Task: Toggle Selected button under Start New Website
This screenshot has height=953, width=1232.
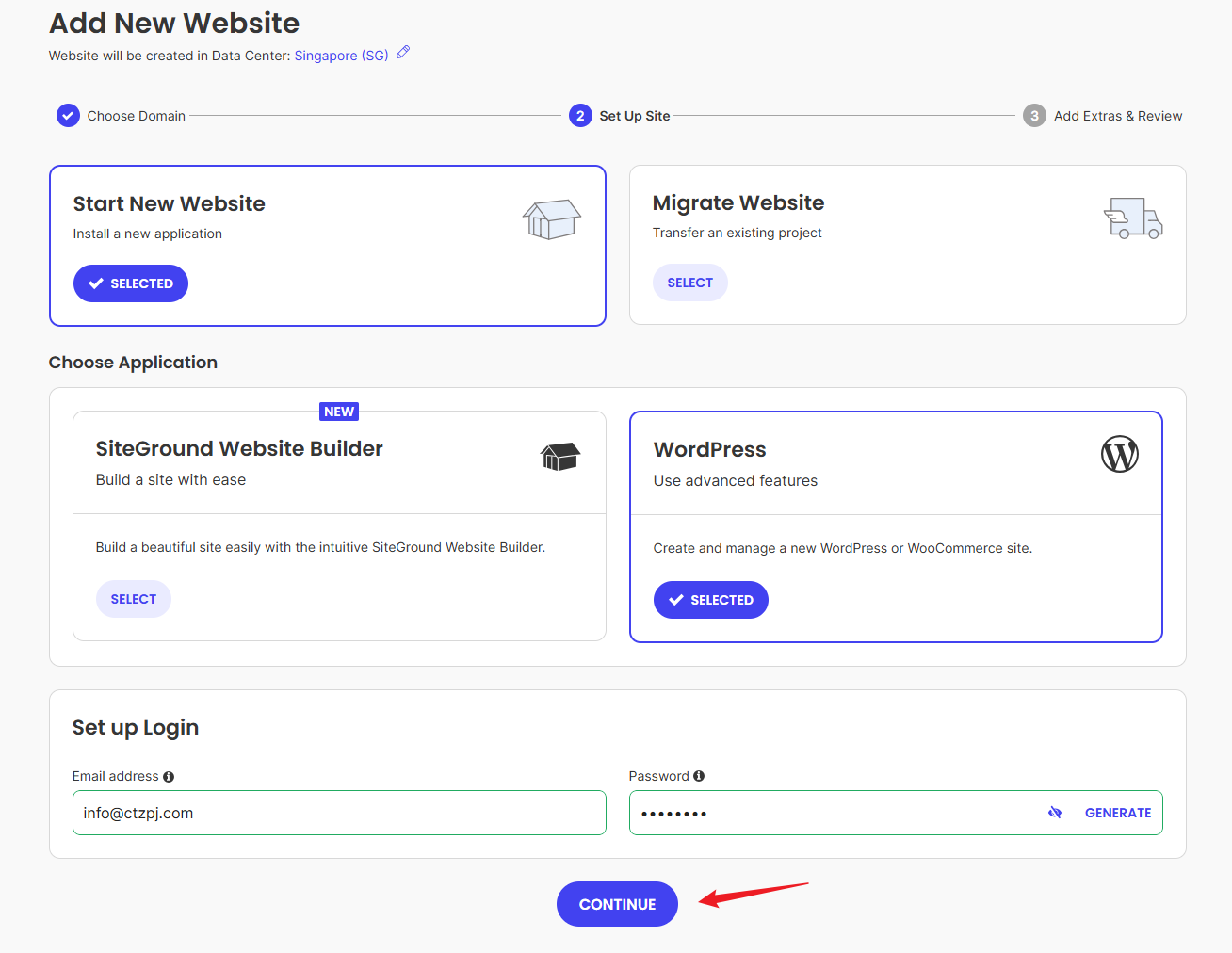Action: (x=131, y=283)
